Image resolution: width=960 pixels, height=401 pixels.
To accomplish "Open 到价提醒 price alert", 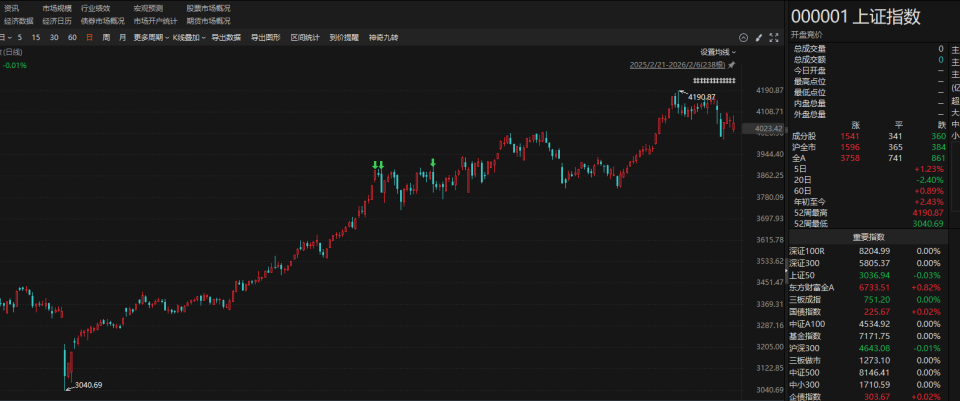I will pyautogui.click(x=344, y=37).
